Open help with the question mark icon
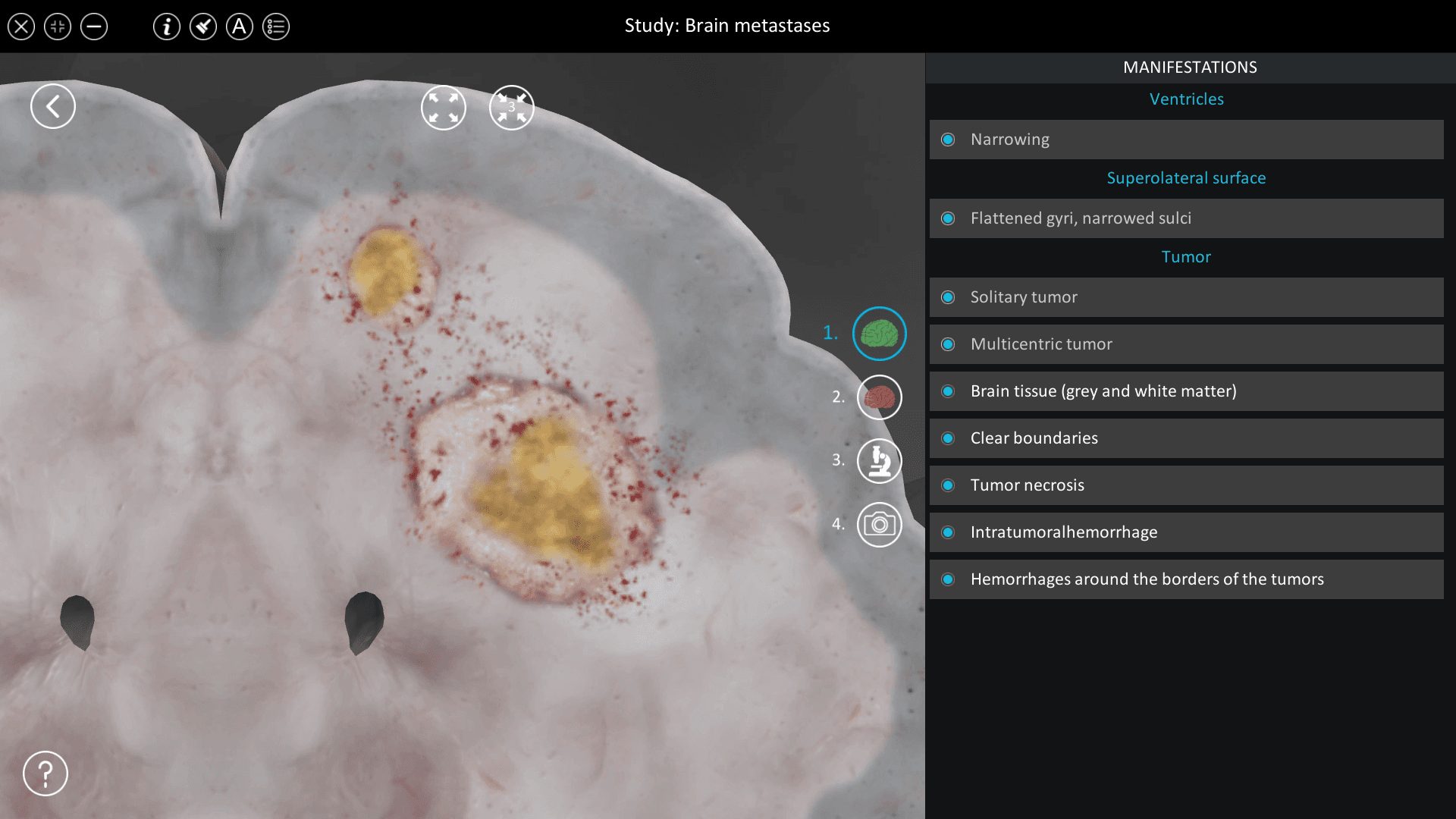 45,773
